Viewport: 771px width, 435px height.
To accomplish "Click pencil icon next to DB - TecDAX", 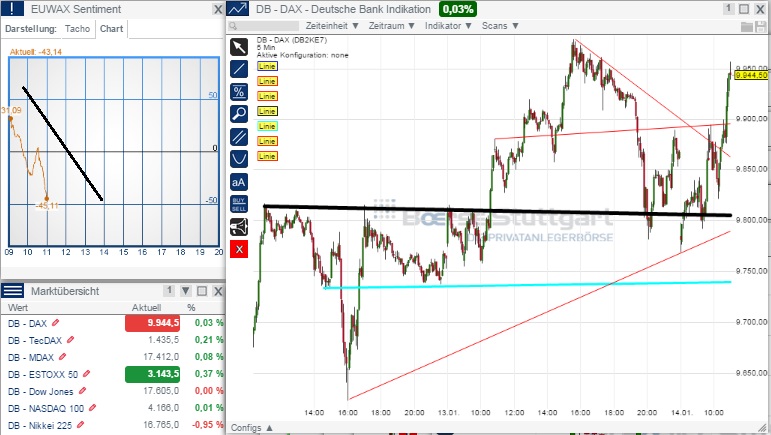I will tap(70, 340).
